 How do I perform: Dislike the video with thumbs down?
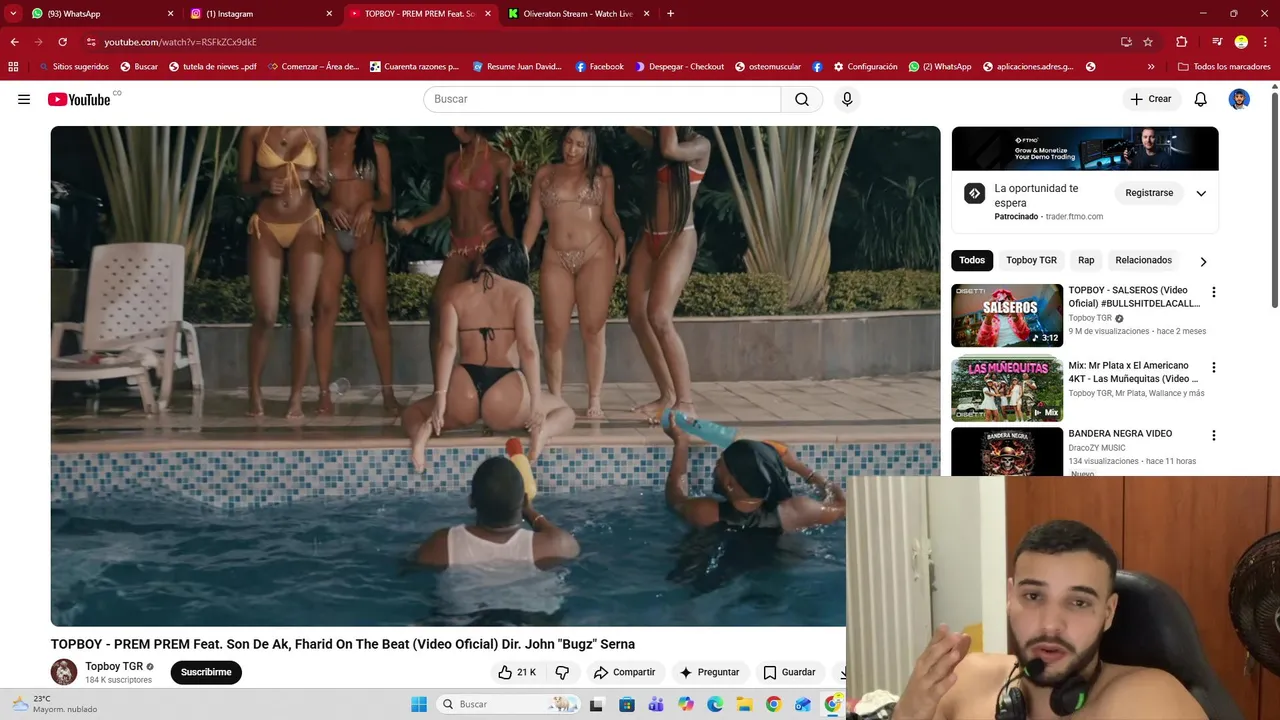[562, 672]
